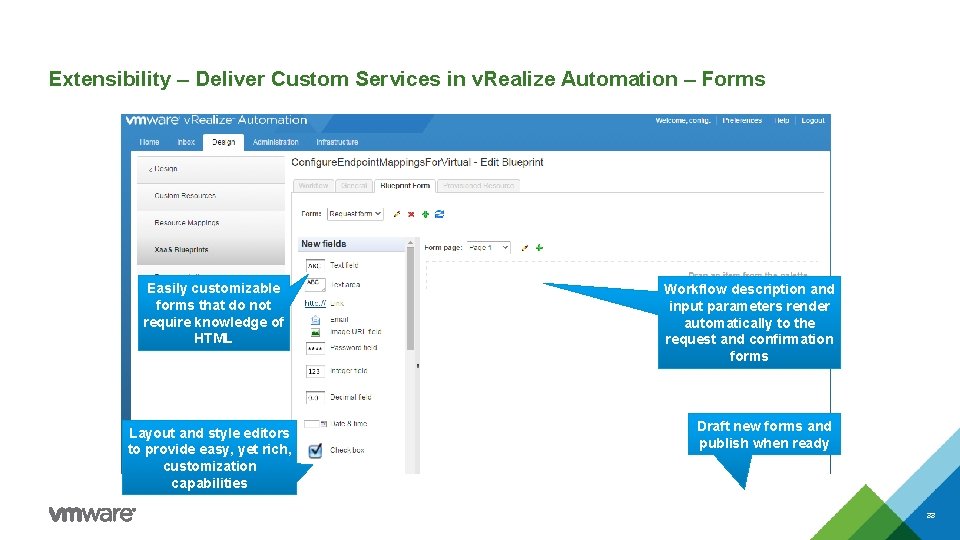Click the scroll up arrow in New fields palette
This screenshot has height=540, width=960.
click(x=410, y=243)
